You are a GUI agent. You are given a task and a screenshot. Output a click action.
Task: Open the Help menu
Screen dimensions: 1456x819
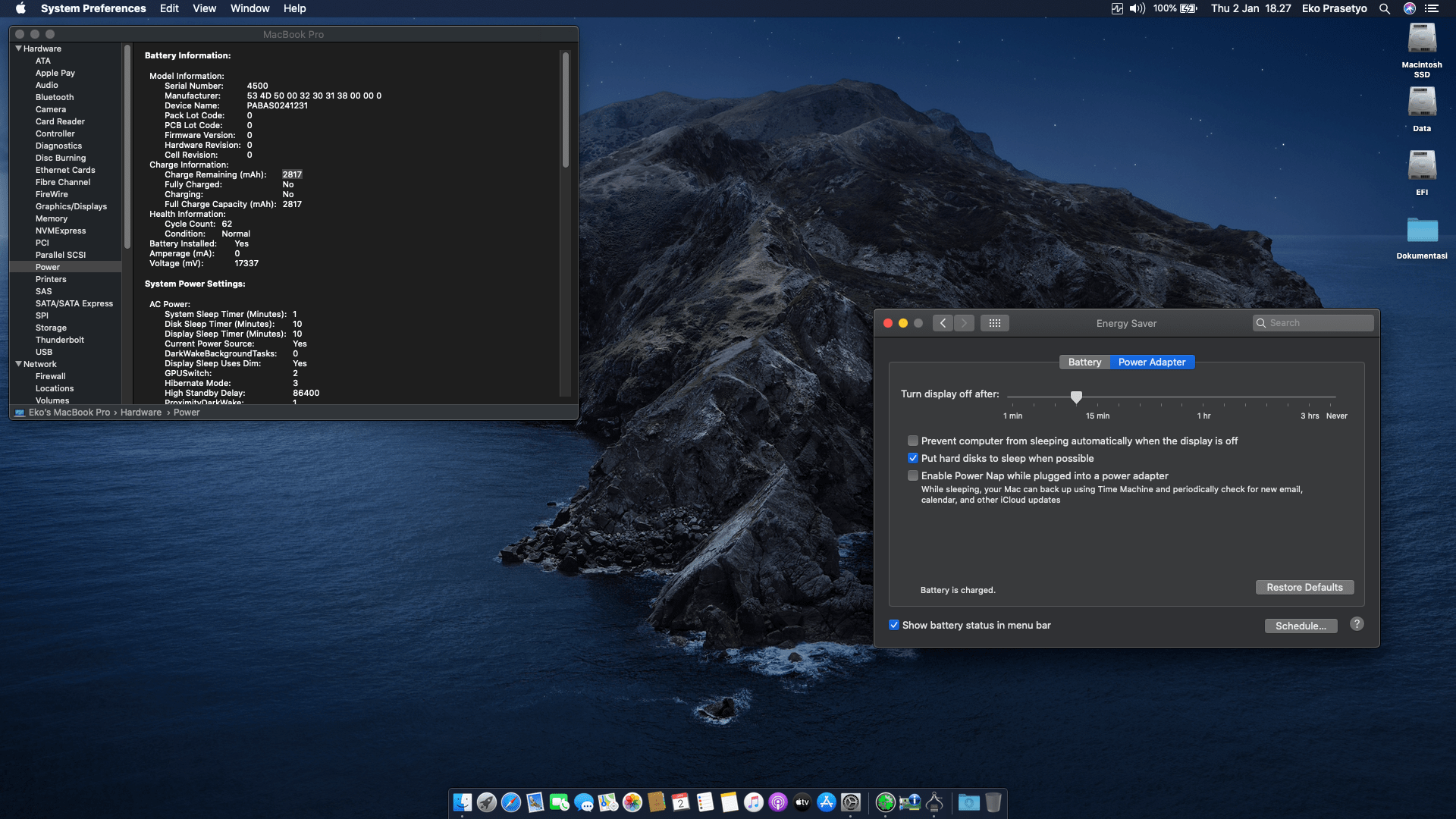[x=295, y=8]
